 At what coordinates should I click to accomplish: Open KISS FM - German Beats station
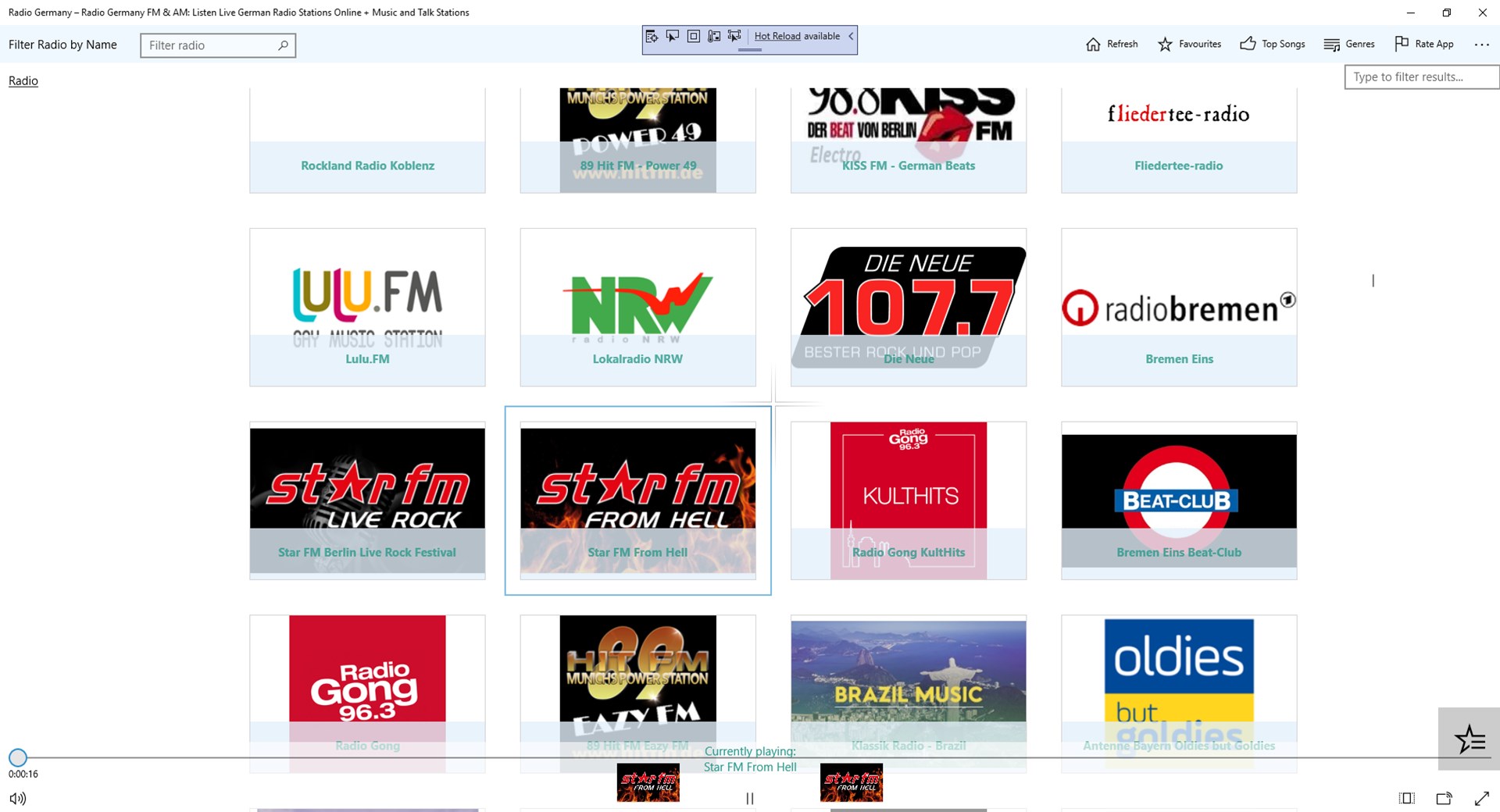(x=909, y=141)
